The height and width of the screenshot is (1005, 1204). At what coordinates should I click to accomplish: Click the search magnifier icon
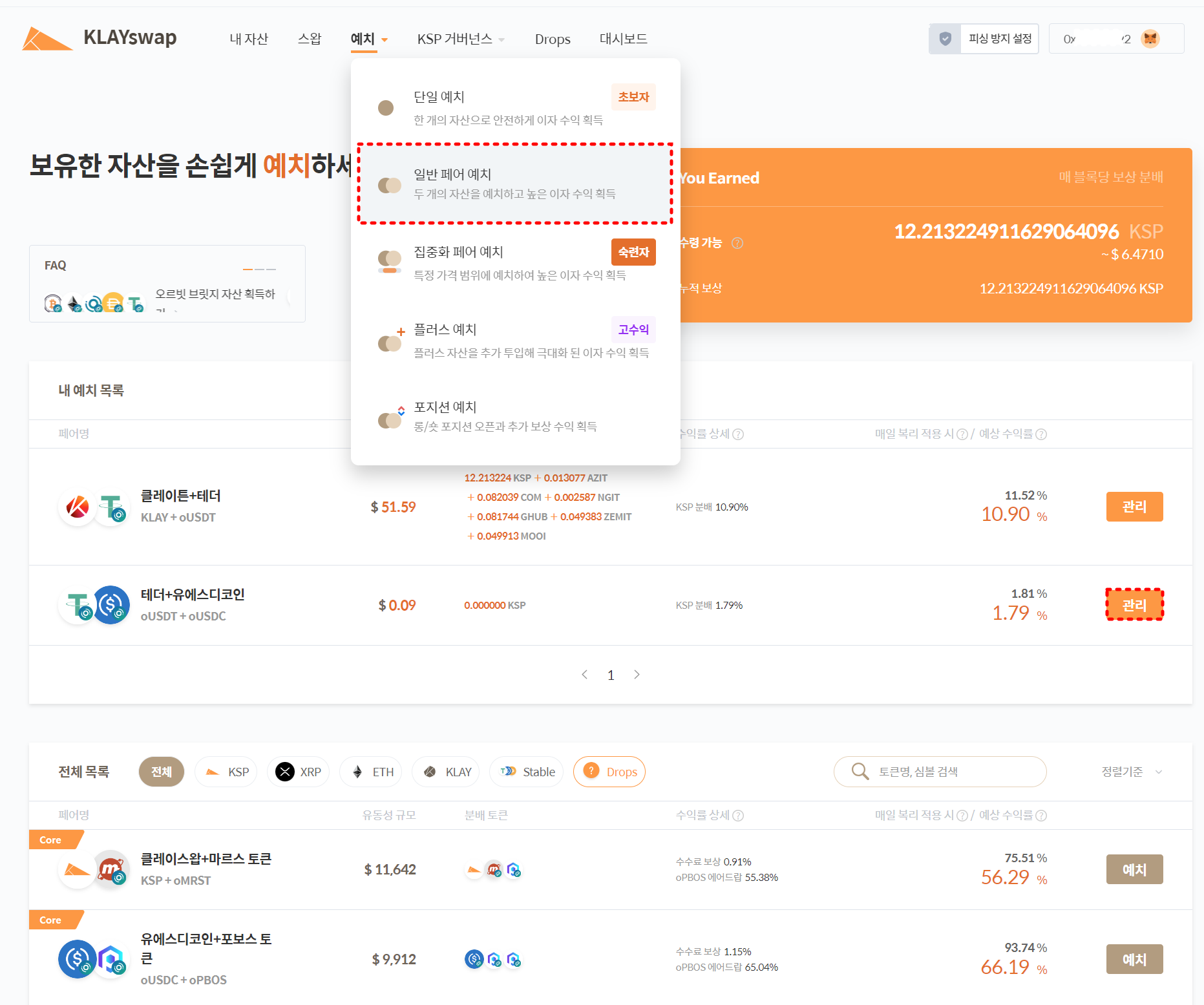[x=860, y=771]
